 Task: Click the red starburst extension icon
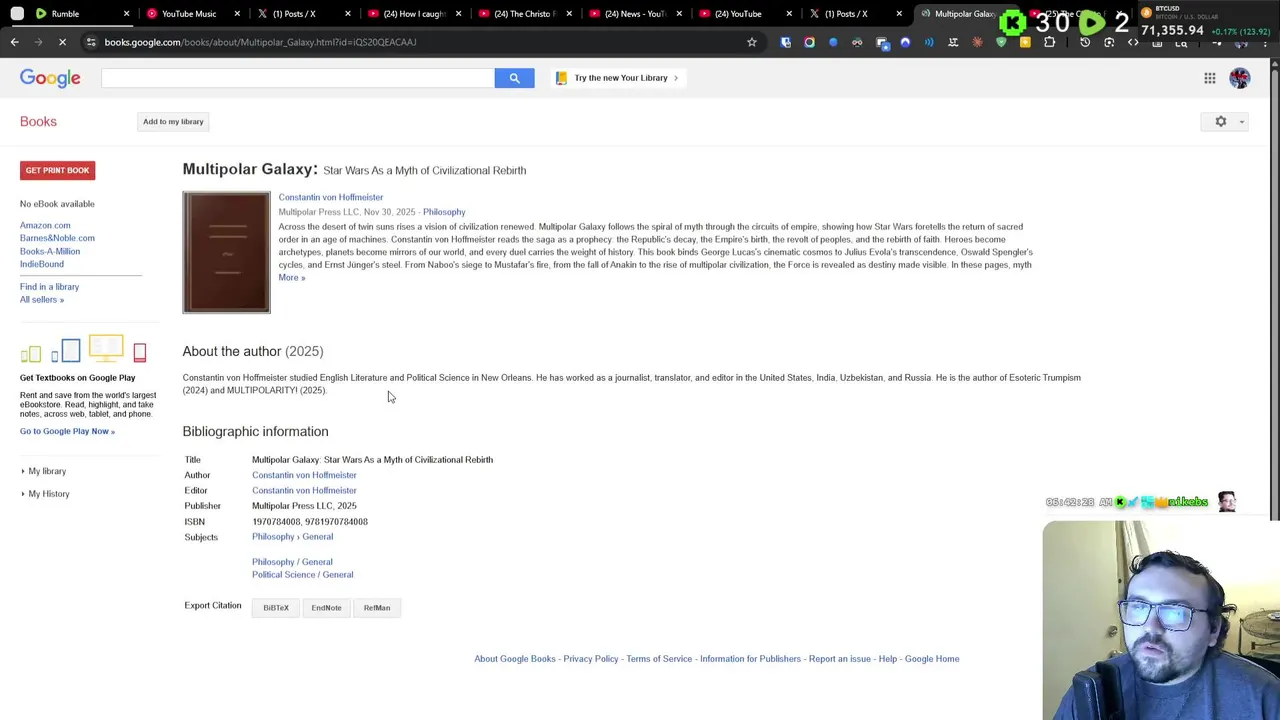click(x=977, y=42)
